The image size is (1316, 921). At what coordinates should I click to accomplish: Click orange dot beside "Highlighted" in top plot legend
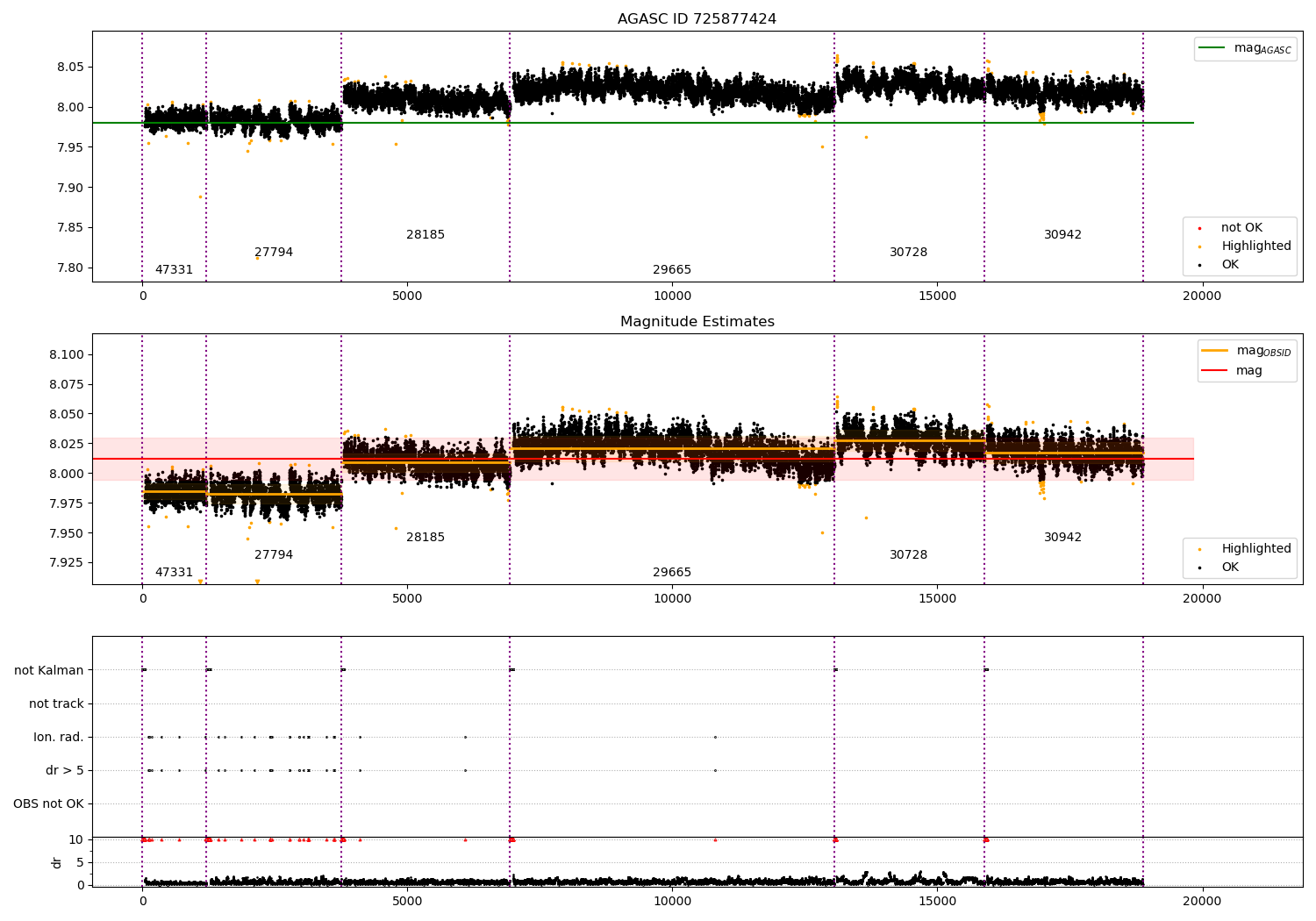coord(1200,246)
